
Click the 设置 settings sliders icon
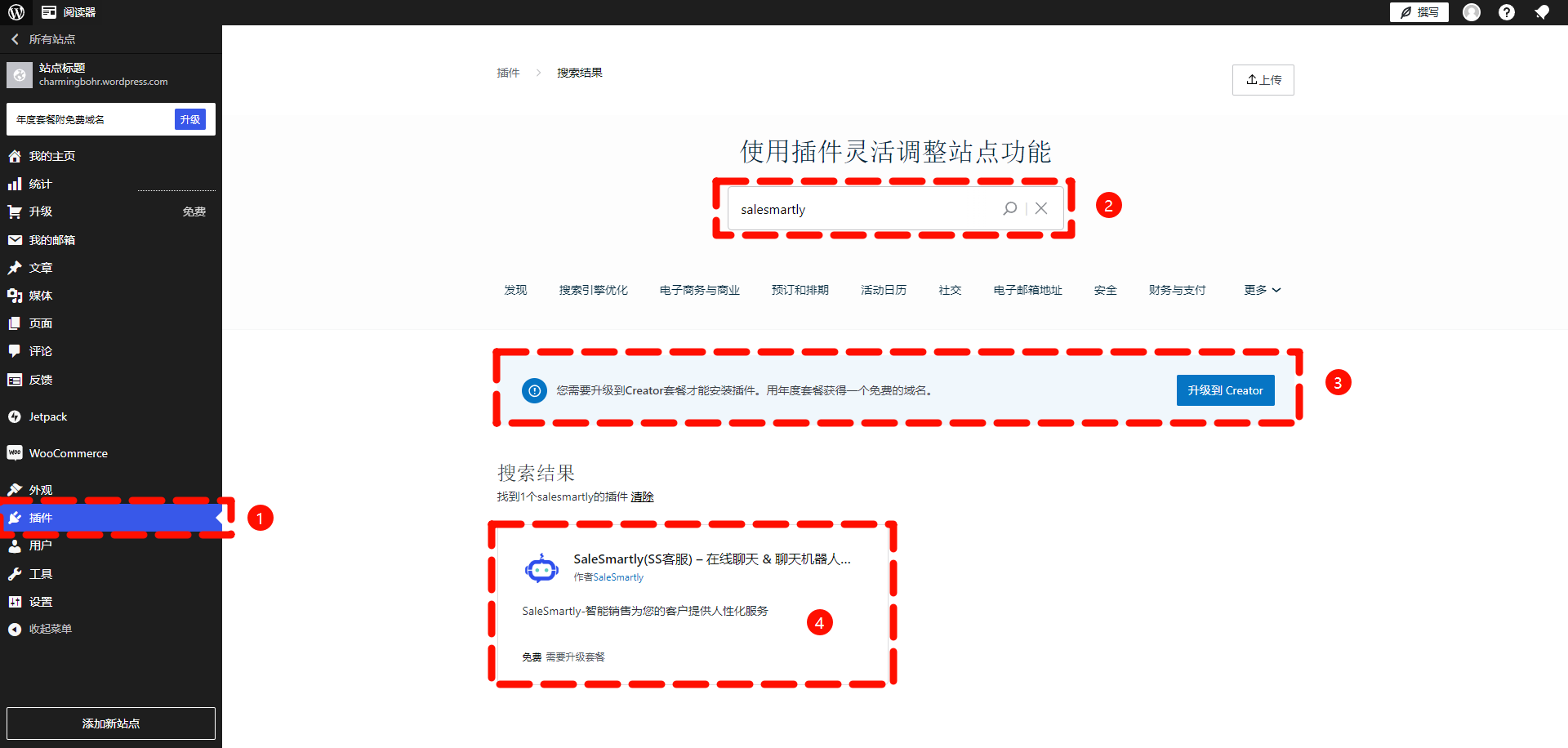coord(15,602)
